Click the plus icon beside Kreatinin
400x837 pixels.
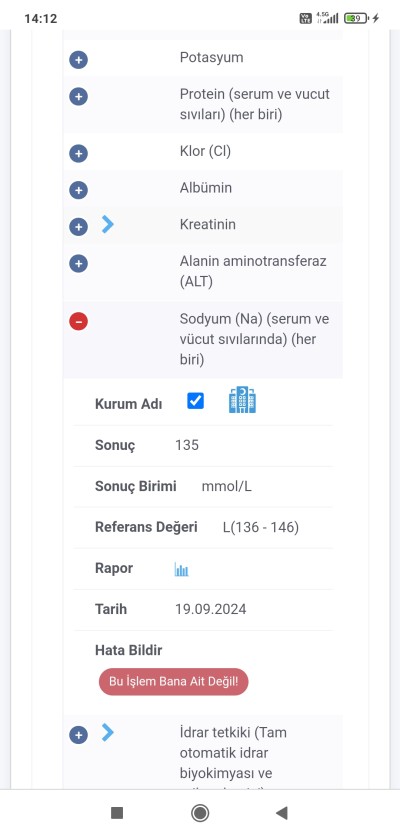[79, 227]
